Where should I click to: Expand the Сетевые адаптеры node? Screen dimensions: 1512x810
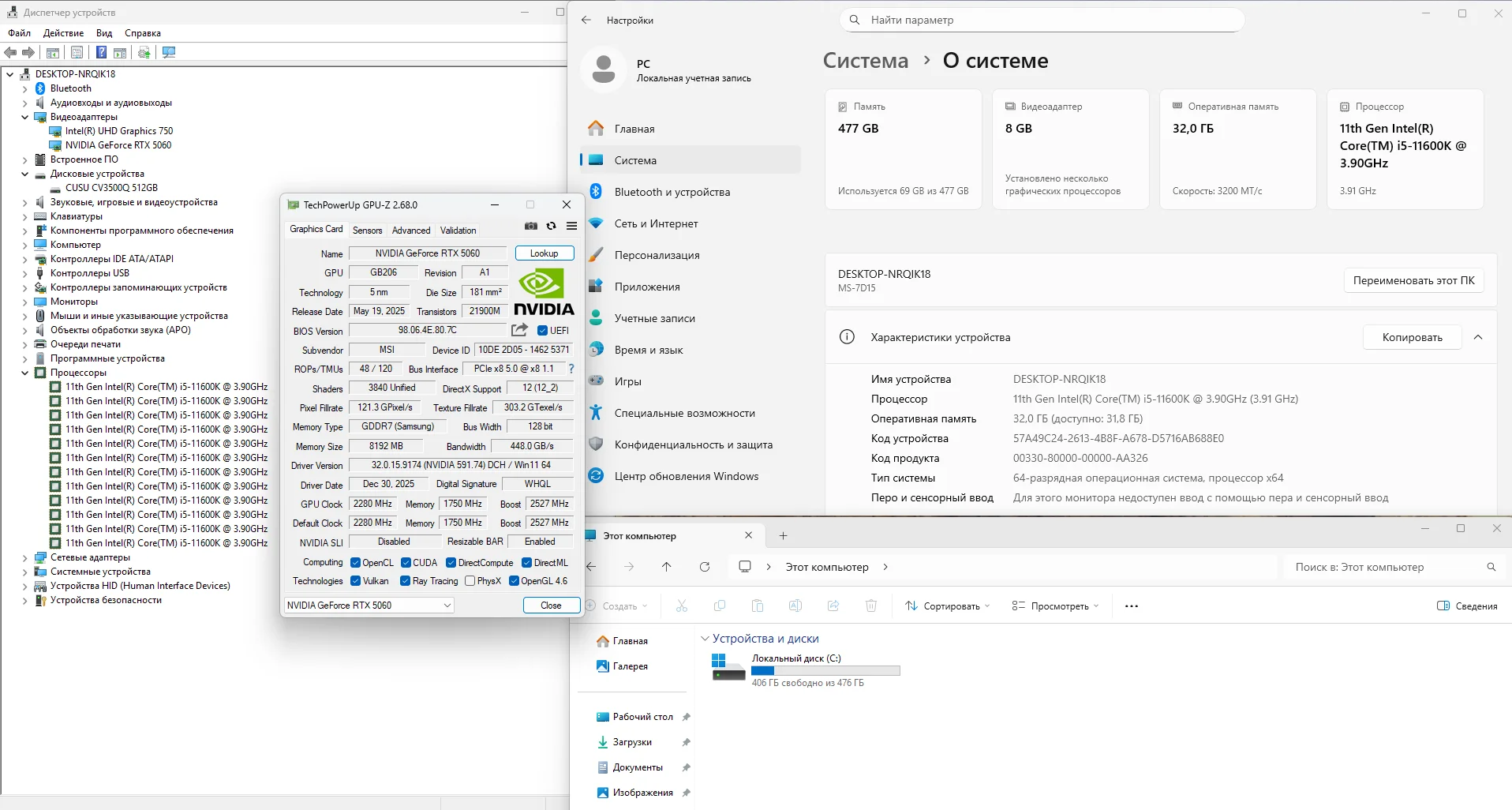[x=24, y=557]
